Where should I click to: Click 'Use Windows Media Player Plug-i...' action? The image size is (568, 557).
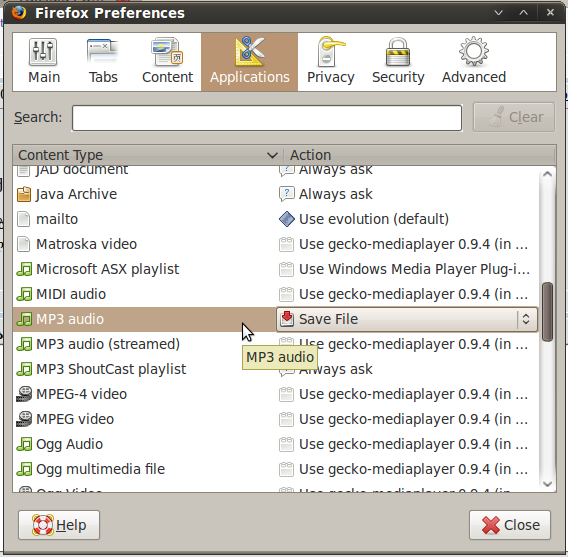click(x=414, y=269)
